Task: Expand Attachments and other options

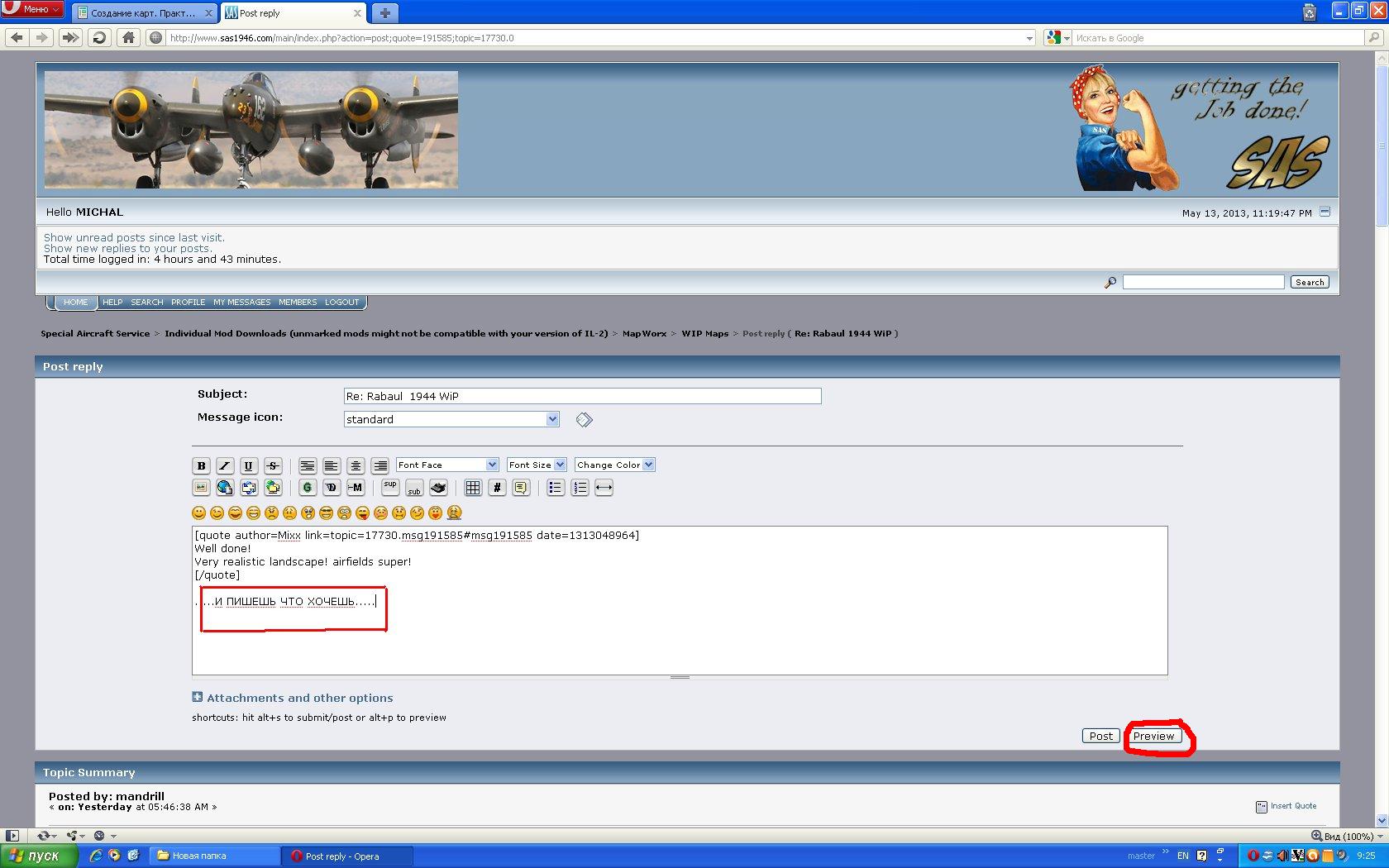Action: click(293, 698)
